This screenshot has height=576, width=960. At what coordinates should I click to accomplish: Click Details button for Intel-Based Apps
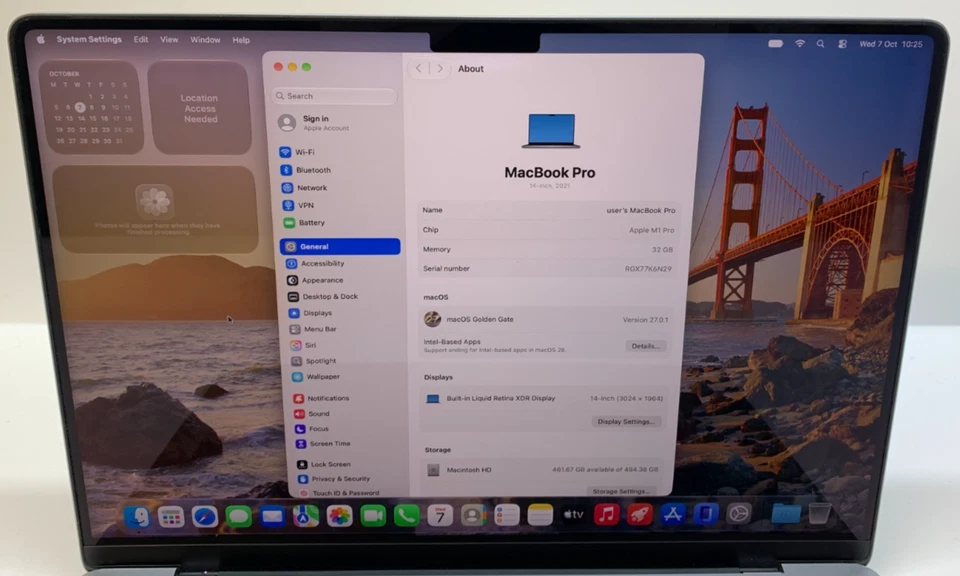tap(645, 346)
